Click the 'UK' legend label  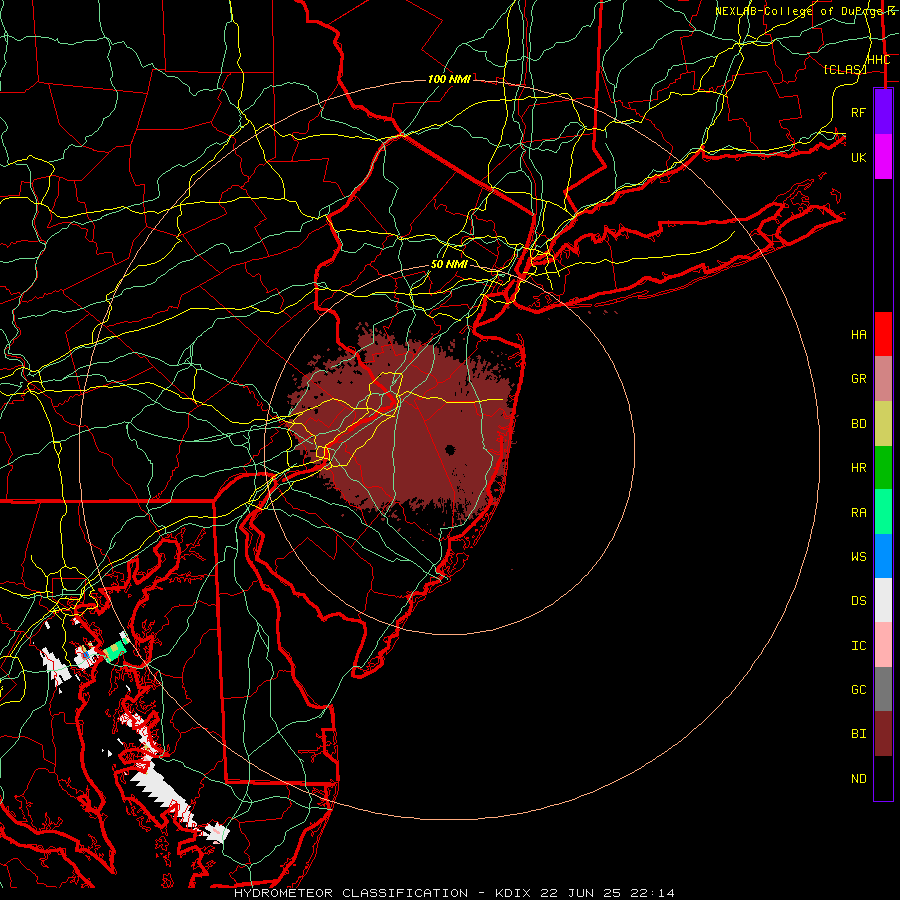click(x=859, y=157)
